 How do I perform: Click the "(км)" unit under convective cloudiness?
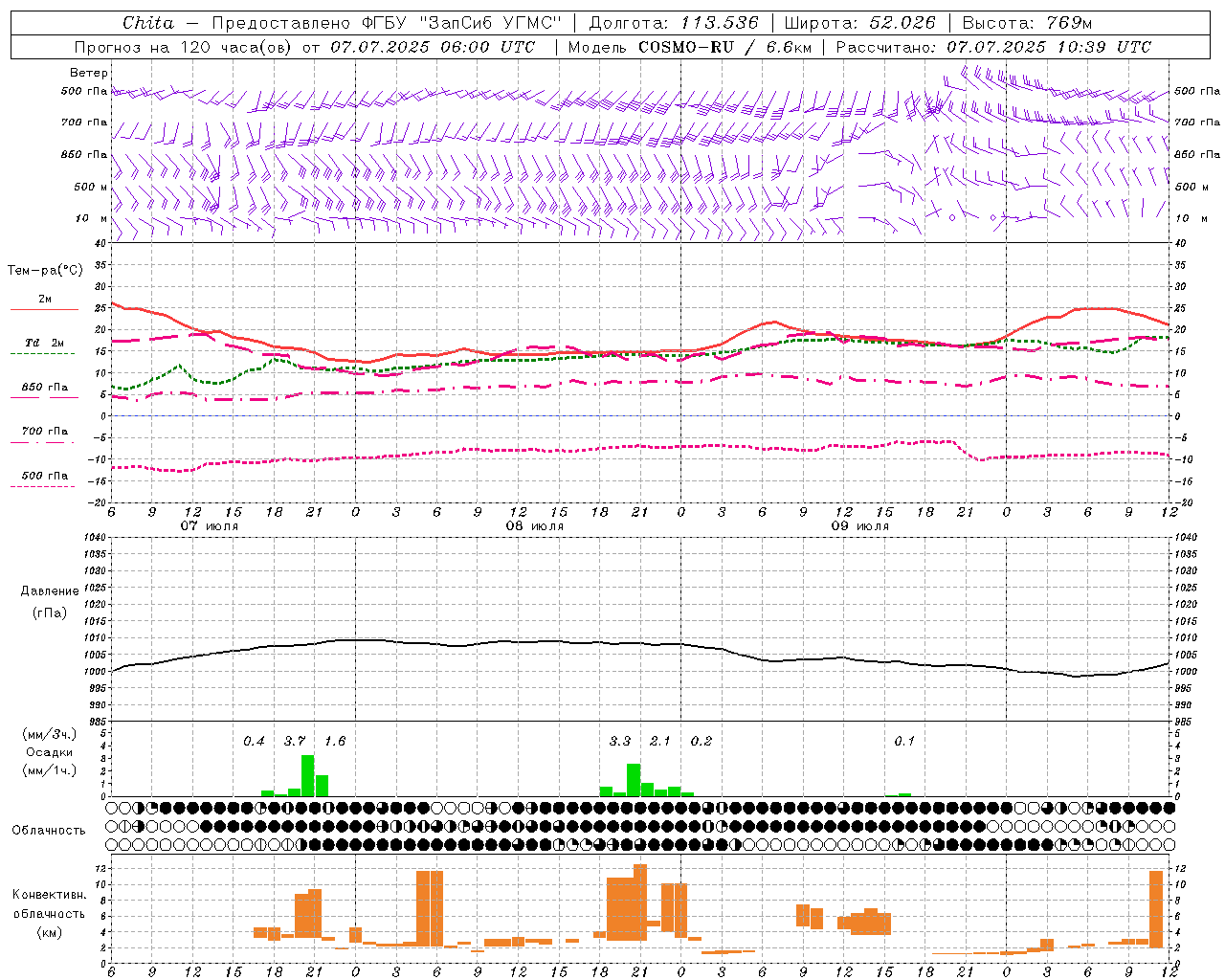[50, 931]
